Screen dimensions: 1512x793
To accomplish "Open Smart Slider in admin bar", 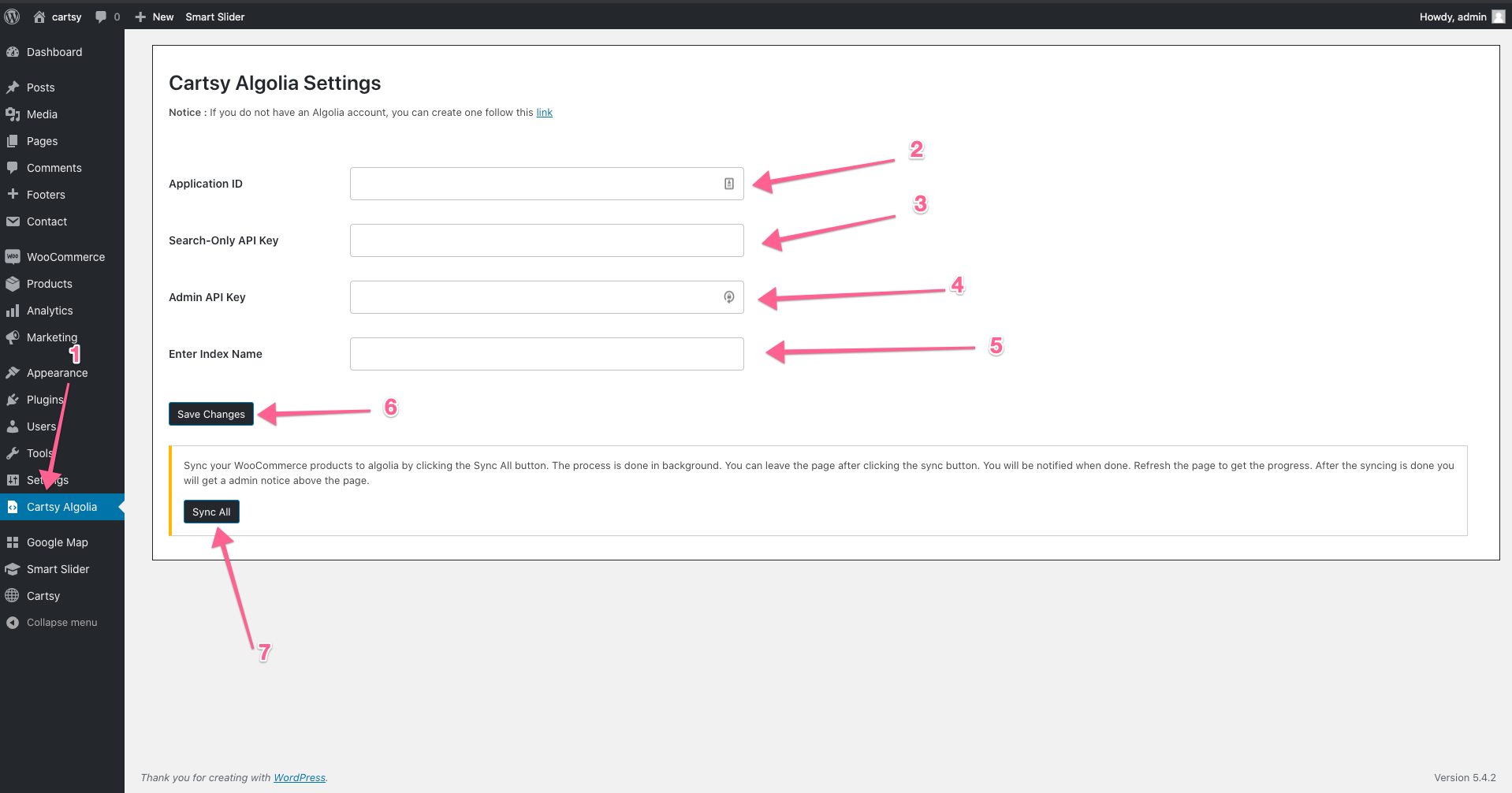I will [215, 17].
